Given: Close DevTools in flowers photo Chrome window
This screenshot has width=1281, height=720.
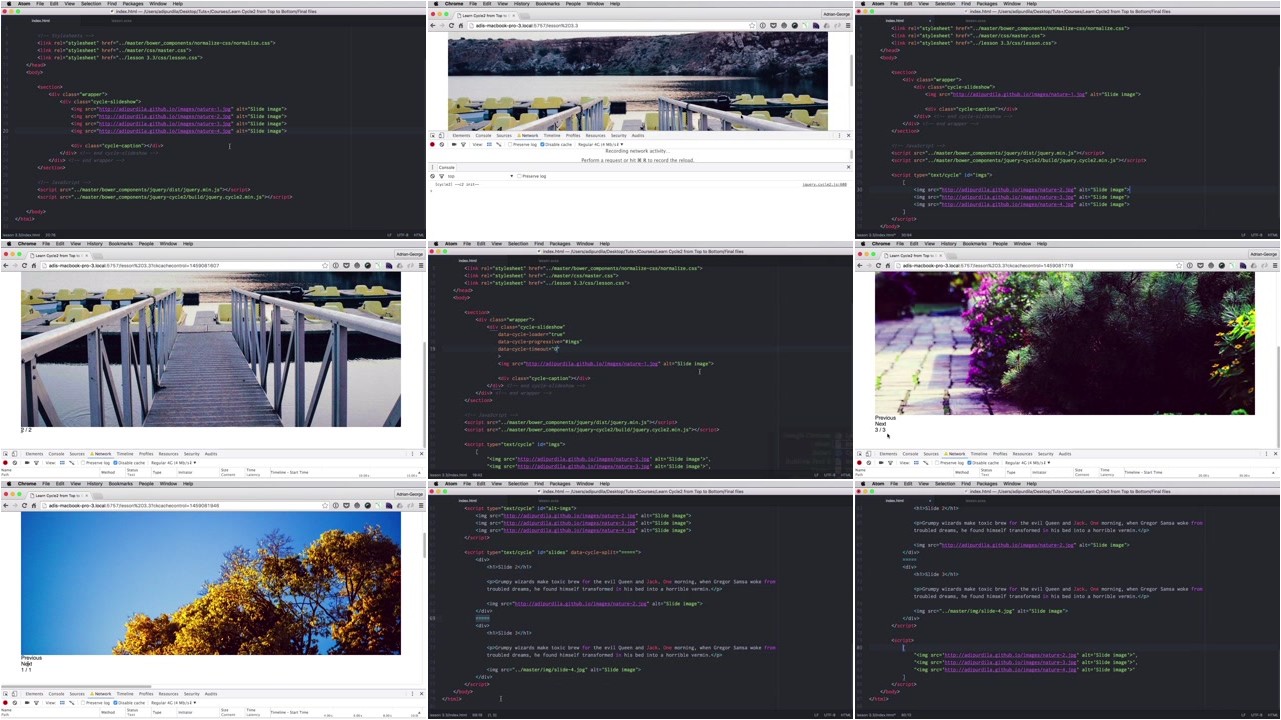Looking at the screenshot, I should coord(1276,454).
